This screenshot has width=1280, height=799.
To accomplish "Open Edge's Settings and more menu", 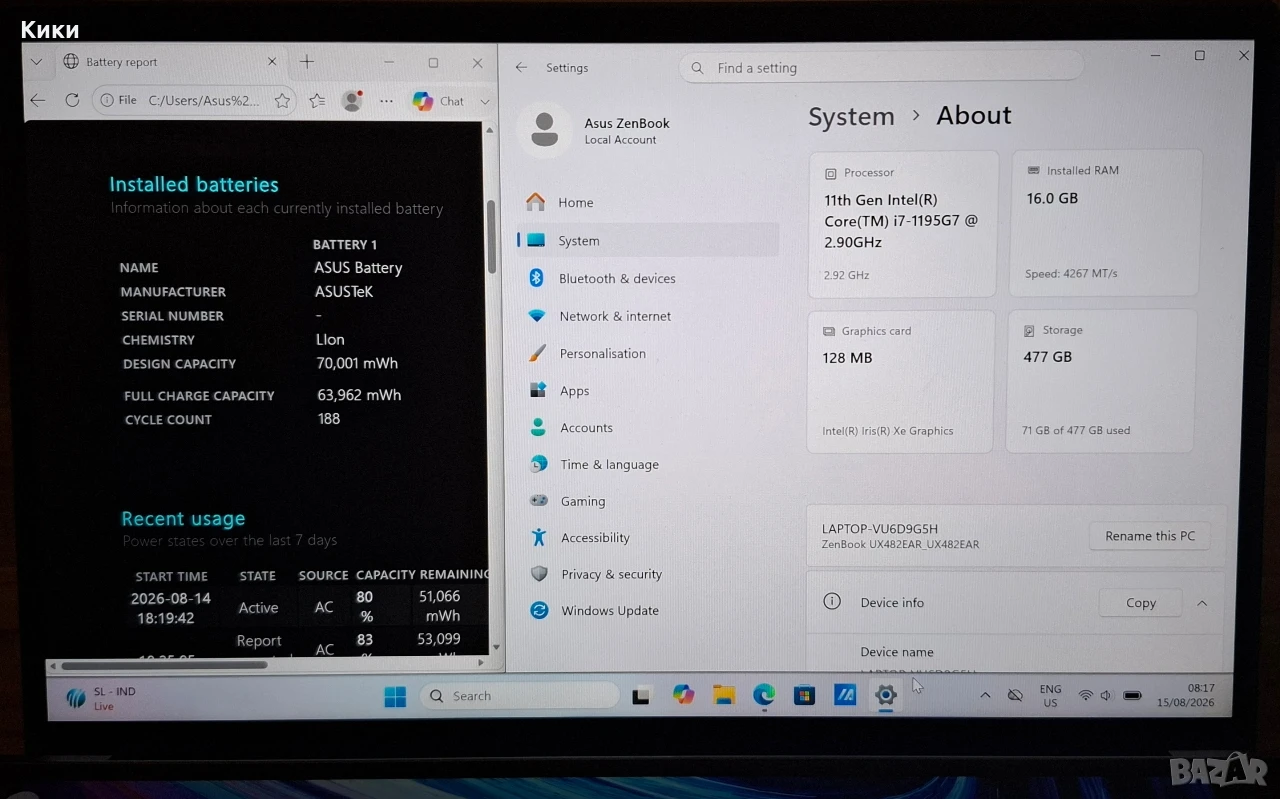I will pyautogui.click(x=386, y=101).
